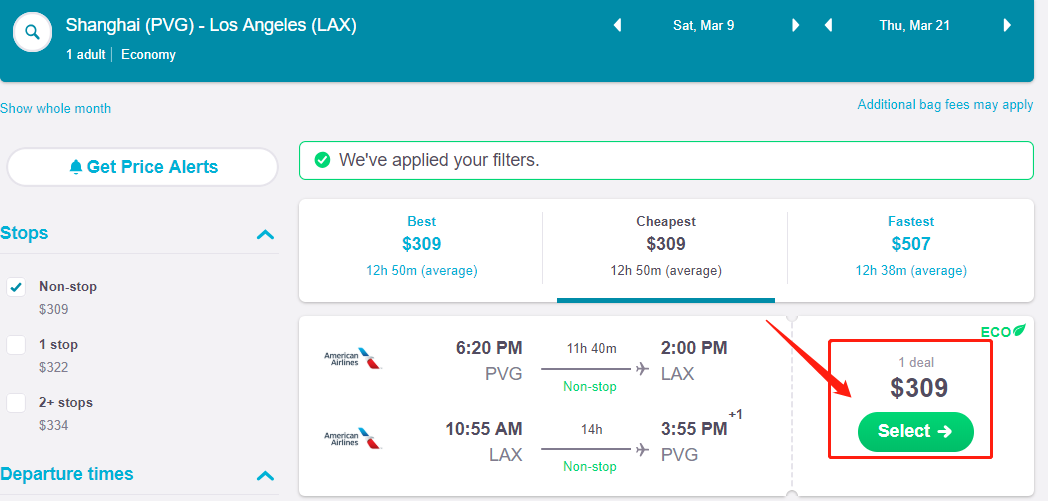Image resolution: width=1048 pixels, height=501 pixels.
Task: Open Show whole month link
Action: click(56, 108)
